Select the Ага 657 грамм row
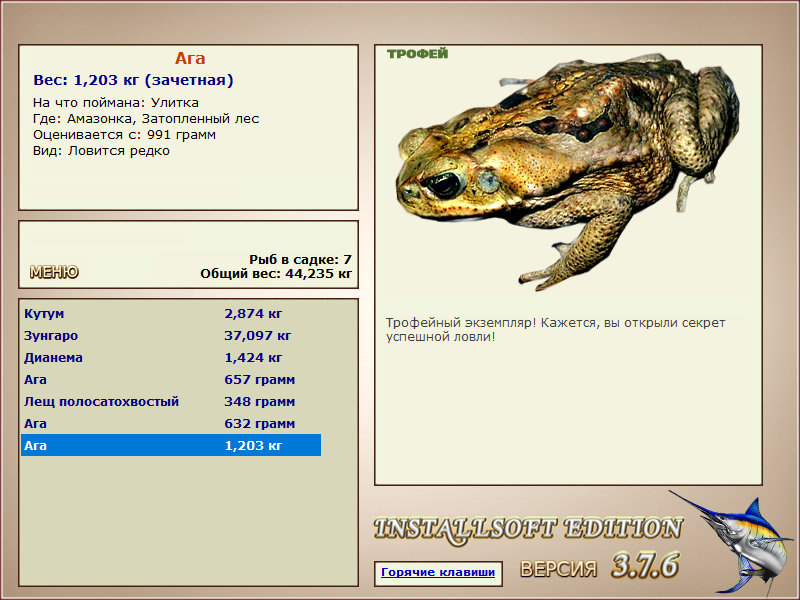 [171, 379]
